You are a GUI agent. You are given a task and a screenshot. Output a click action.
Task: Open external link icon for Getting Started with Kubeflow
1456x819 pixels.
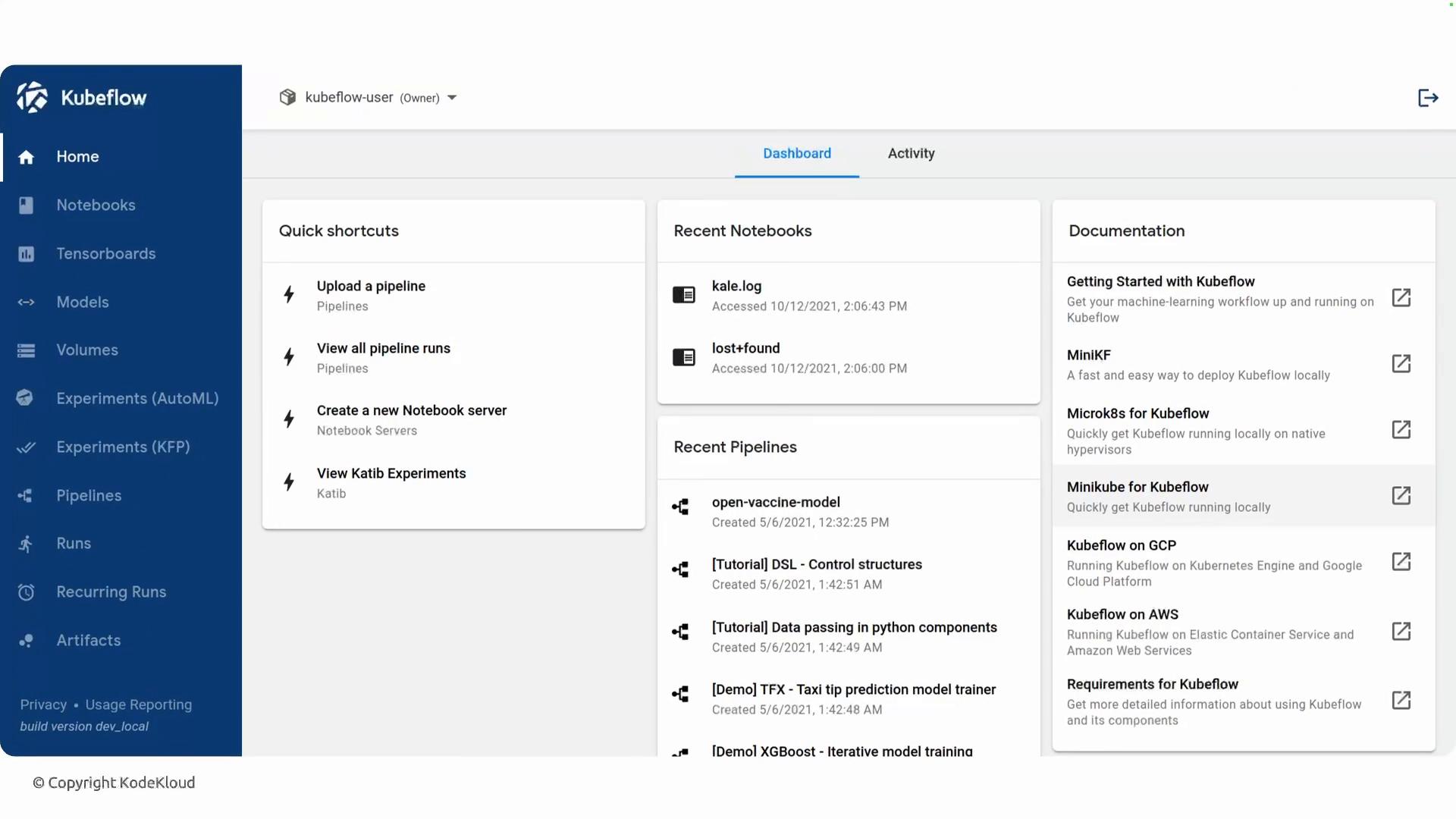(1401, 298)
